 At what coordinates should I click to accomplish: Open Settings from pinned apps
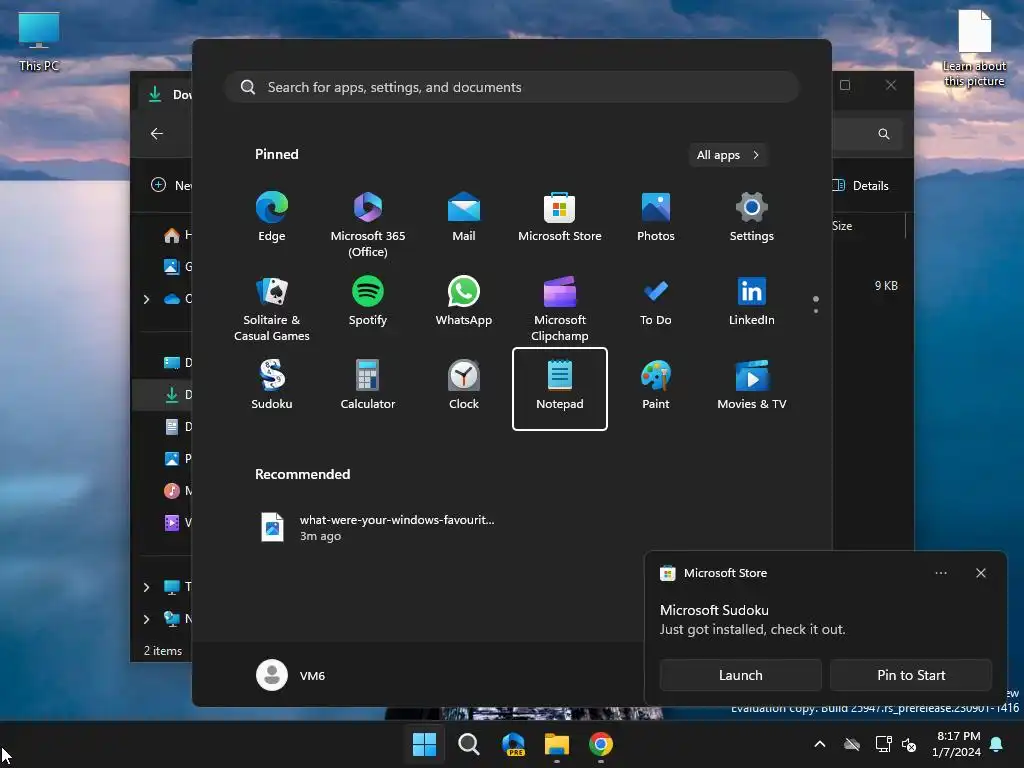pos(752,217)
